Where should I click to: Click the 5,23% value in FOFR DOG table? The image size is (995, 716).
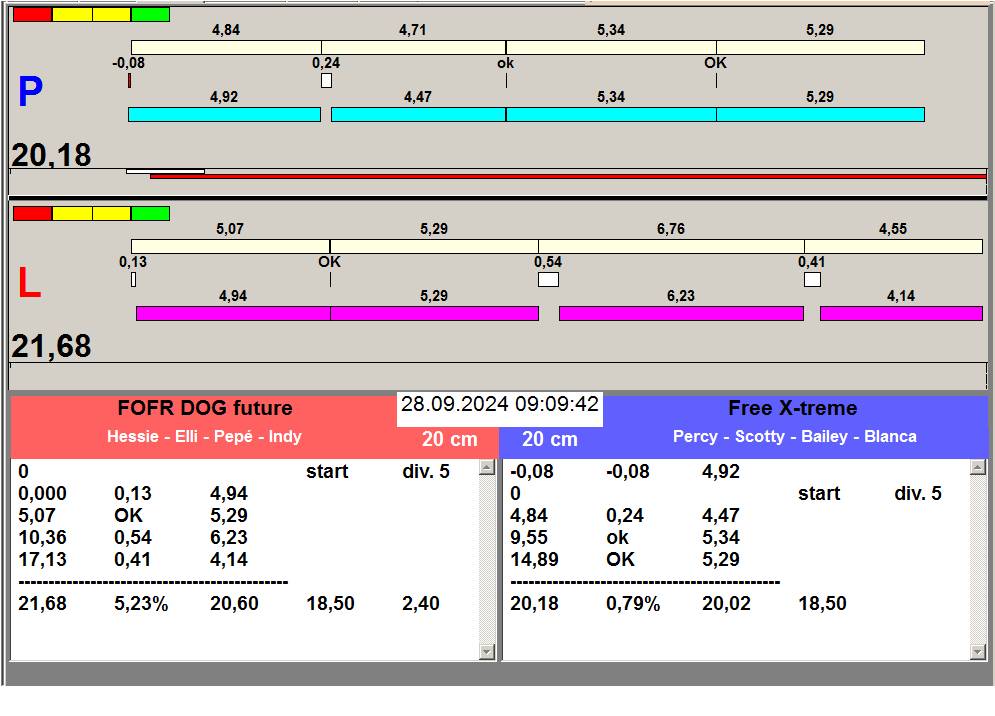click(141, 604)
